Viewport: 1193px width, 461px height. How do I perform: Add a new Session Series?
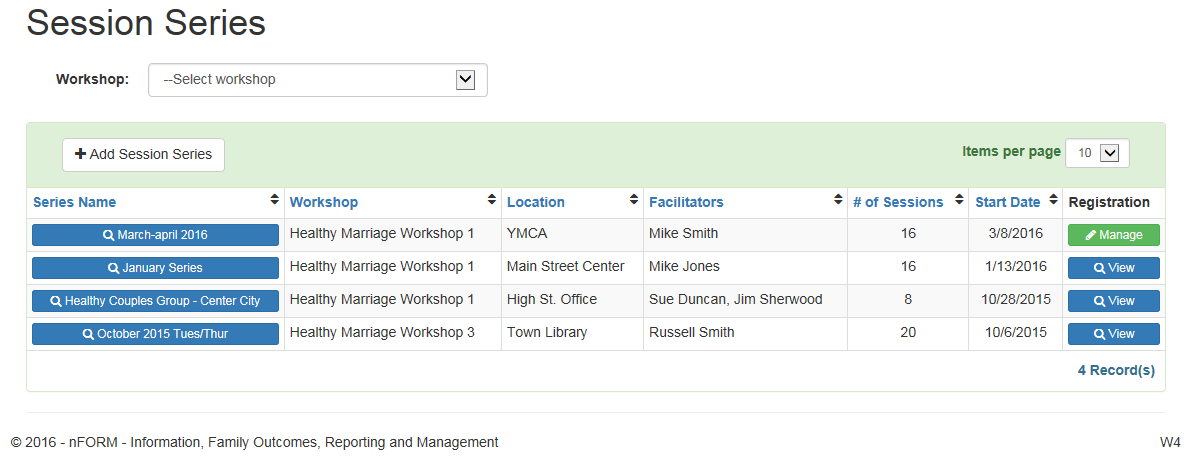point(144,155)
